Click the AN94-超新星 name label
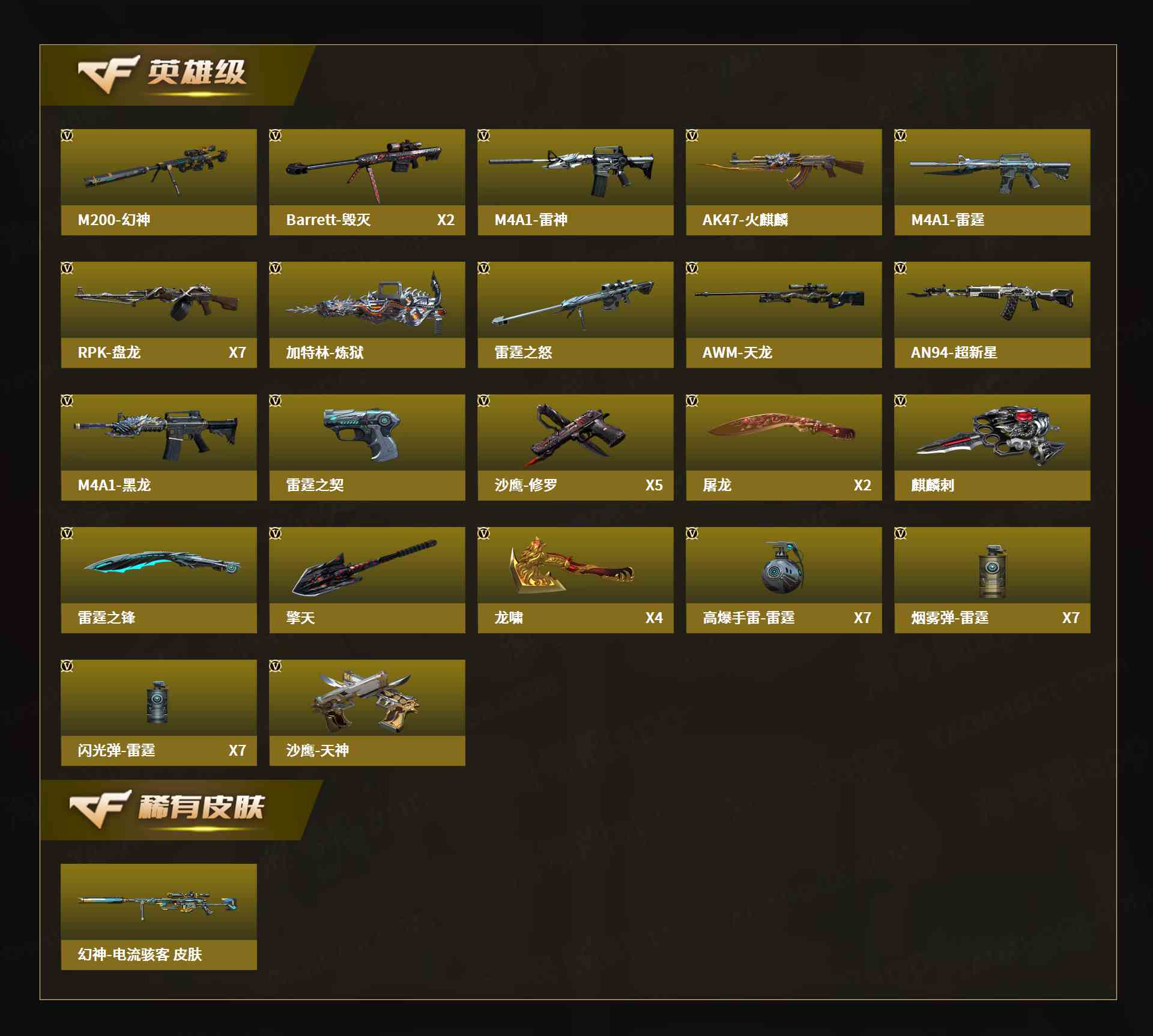 pos(954,352)
